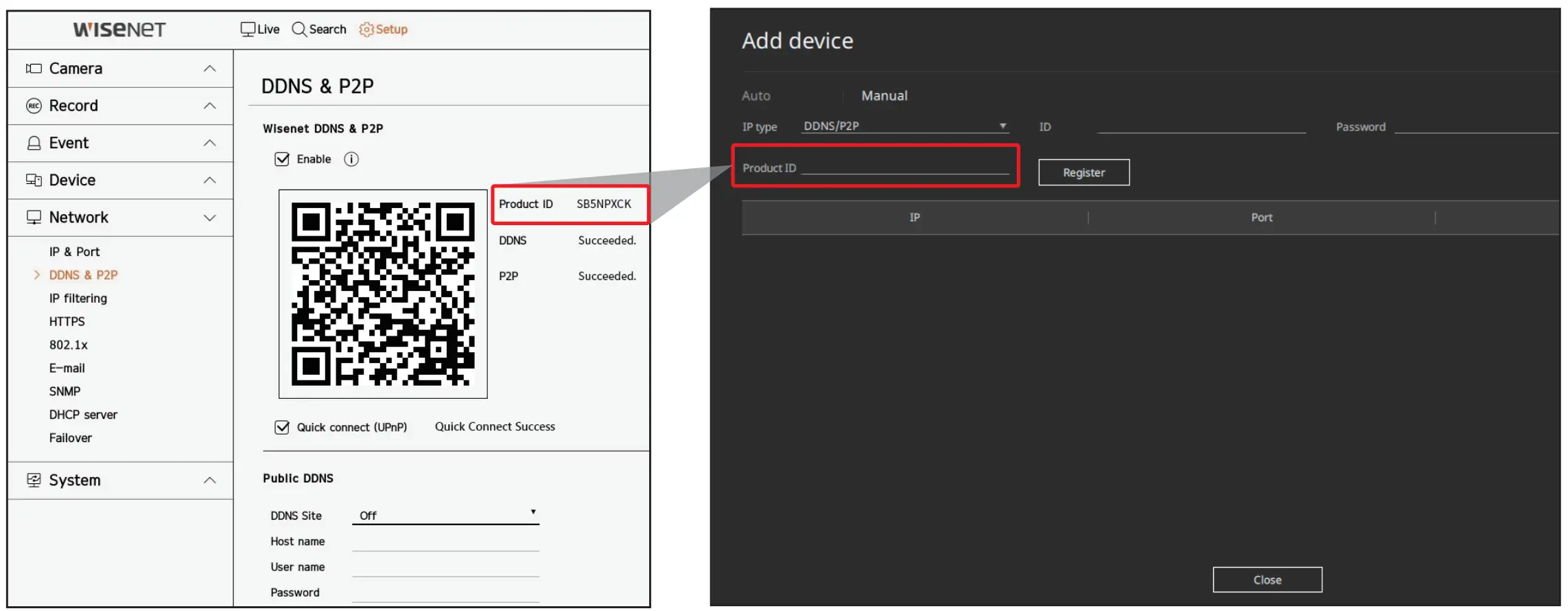Viewport: 1568px width, 611px height.
Task: Select IP filtering in Network submenu
Action: coord(78,298)
